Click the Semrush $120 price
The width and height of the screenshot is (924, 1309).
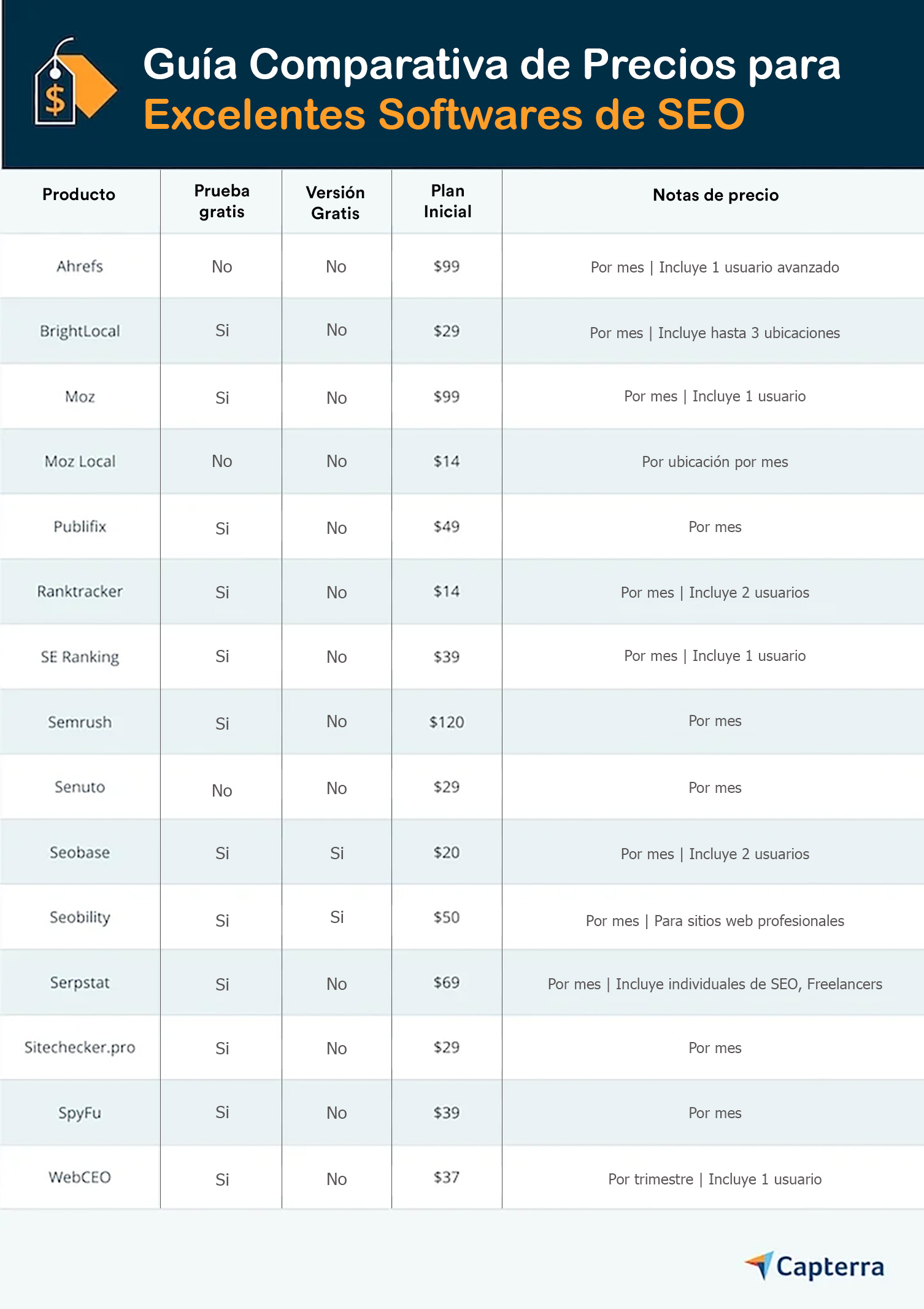[x=447, y=722]
